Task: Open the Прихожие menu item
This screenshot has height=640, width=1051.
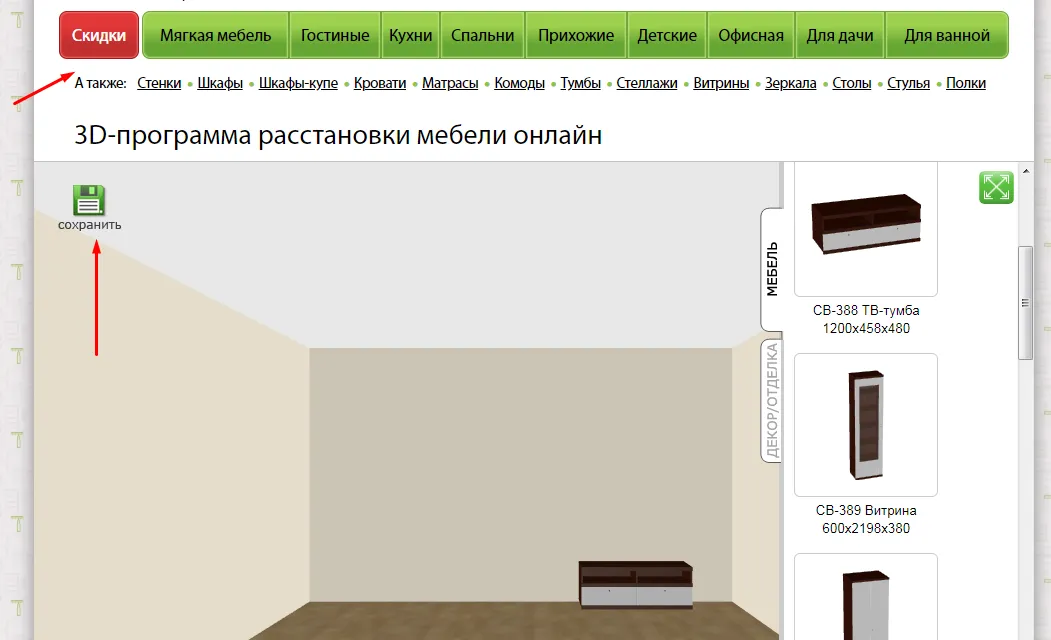Action: (576, 35)
